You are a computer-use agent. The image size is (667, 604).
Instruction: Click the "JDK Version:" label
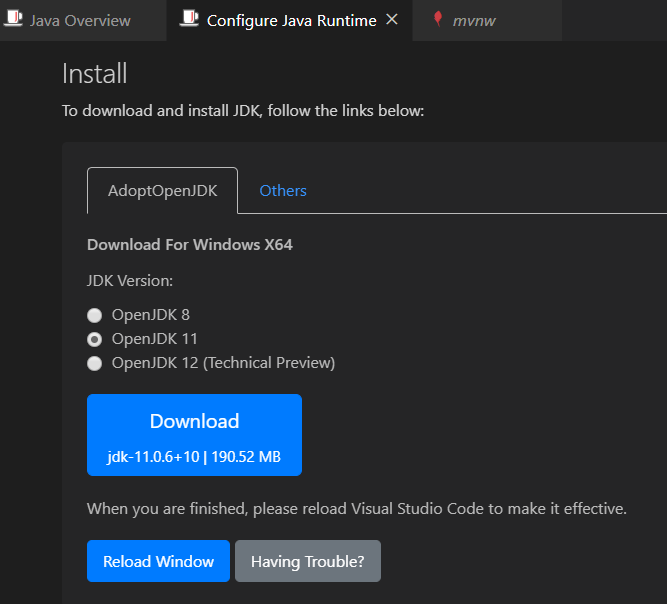pos(130,281)
